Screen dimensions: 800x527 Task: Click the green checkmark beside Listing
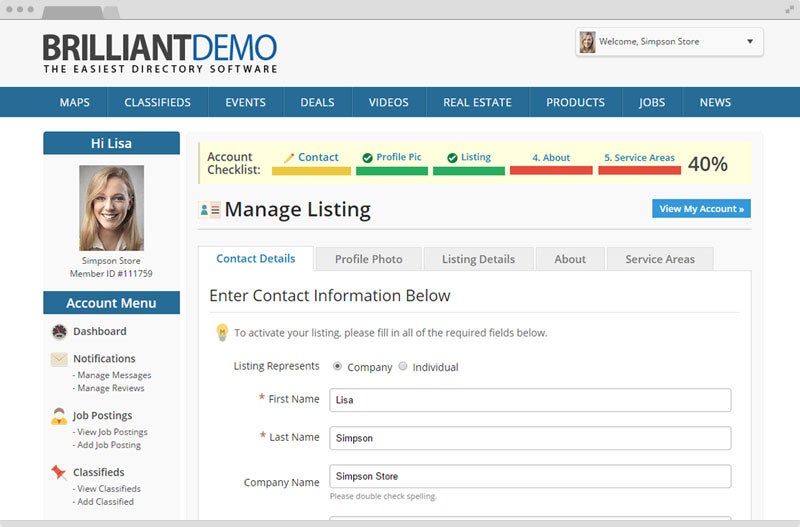pos(452,158)
